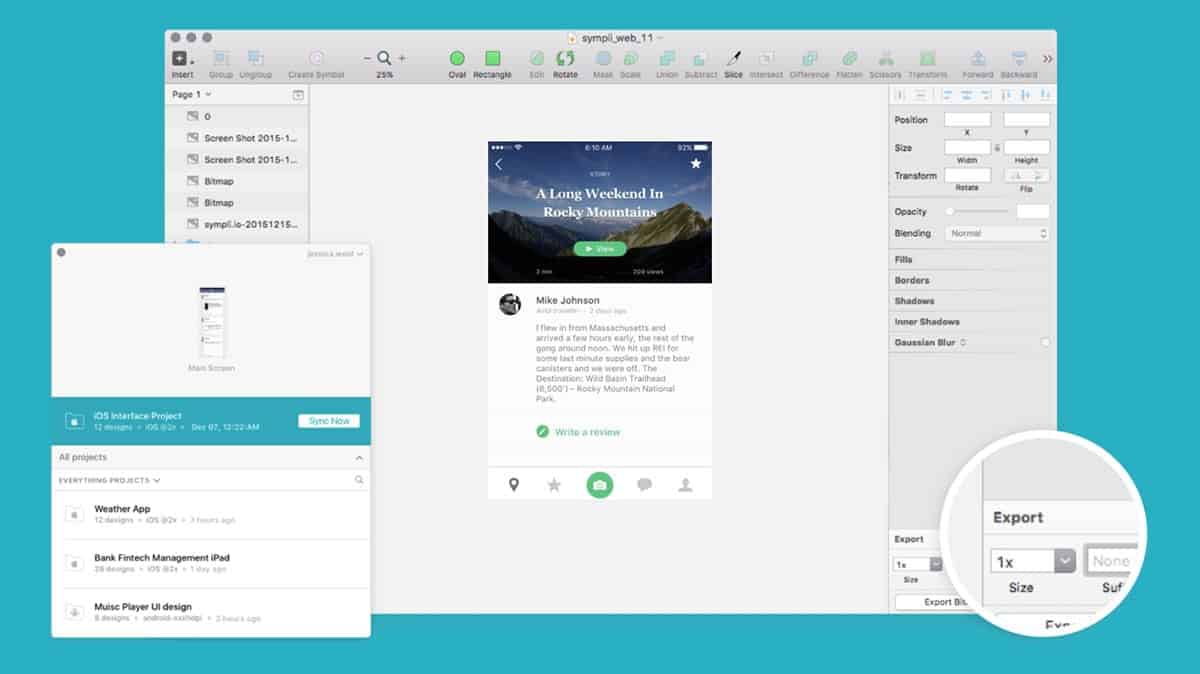The width and height of the screenshot is (1200, 674).
Task: Collapse the All projects section
Action: [x=359, y=457]
